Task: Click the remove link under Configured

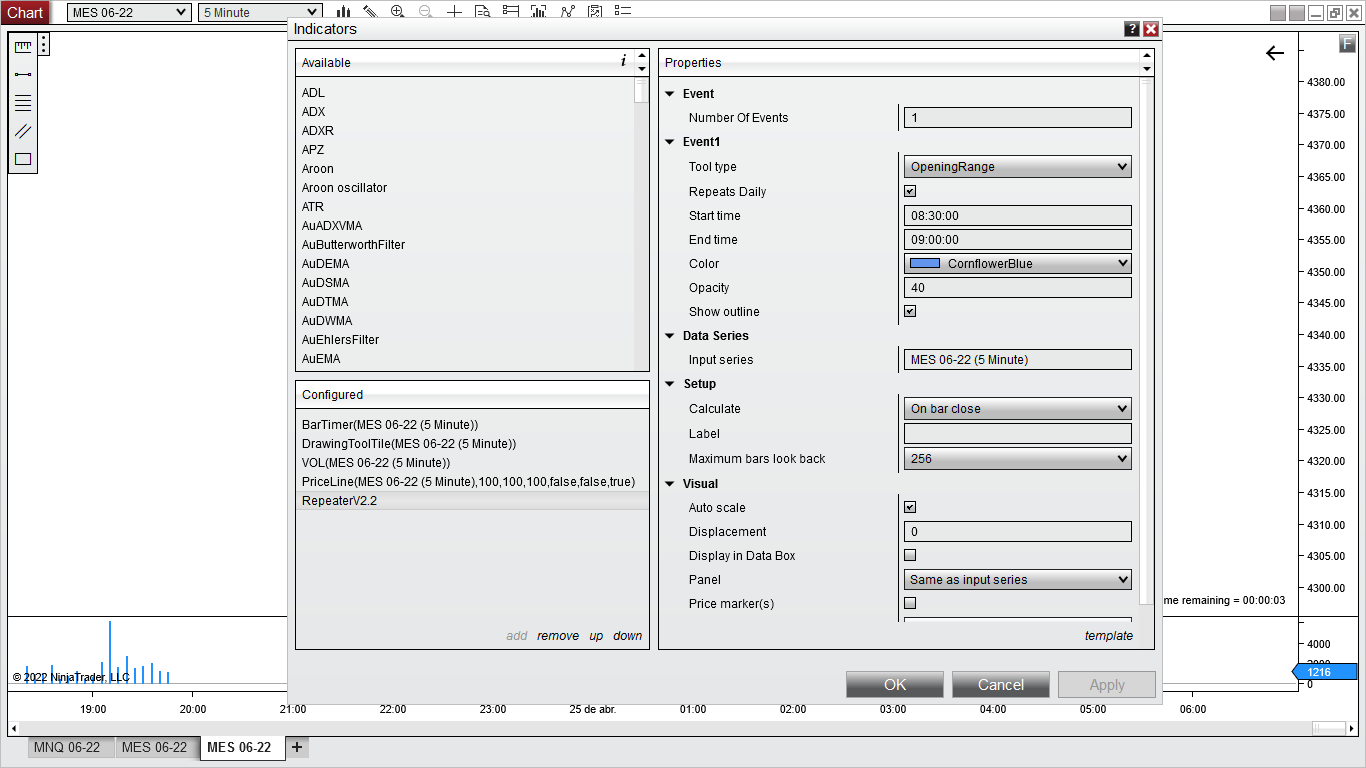Action: tap(558, 636)
